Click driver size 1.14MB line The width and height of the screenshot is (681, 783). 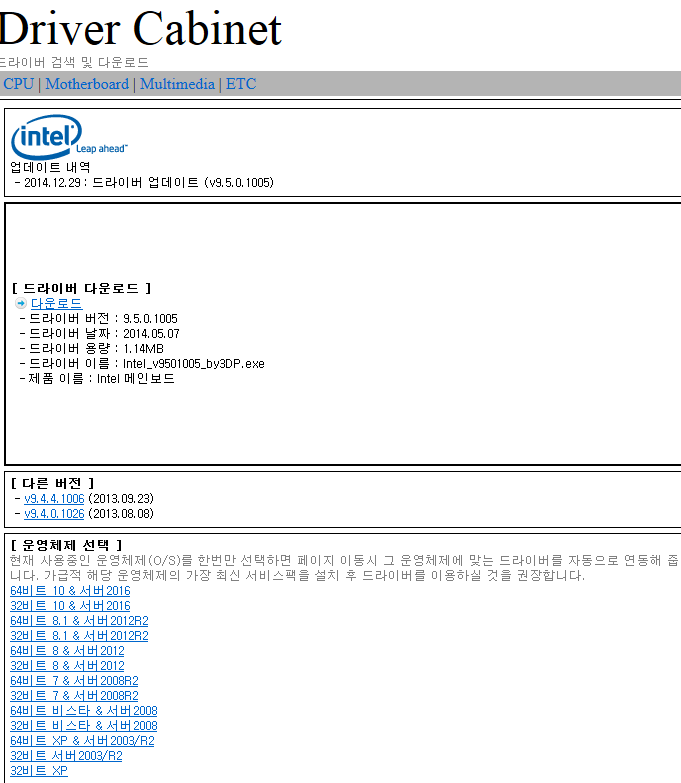(x=91, y=349)
